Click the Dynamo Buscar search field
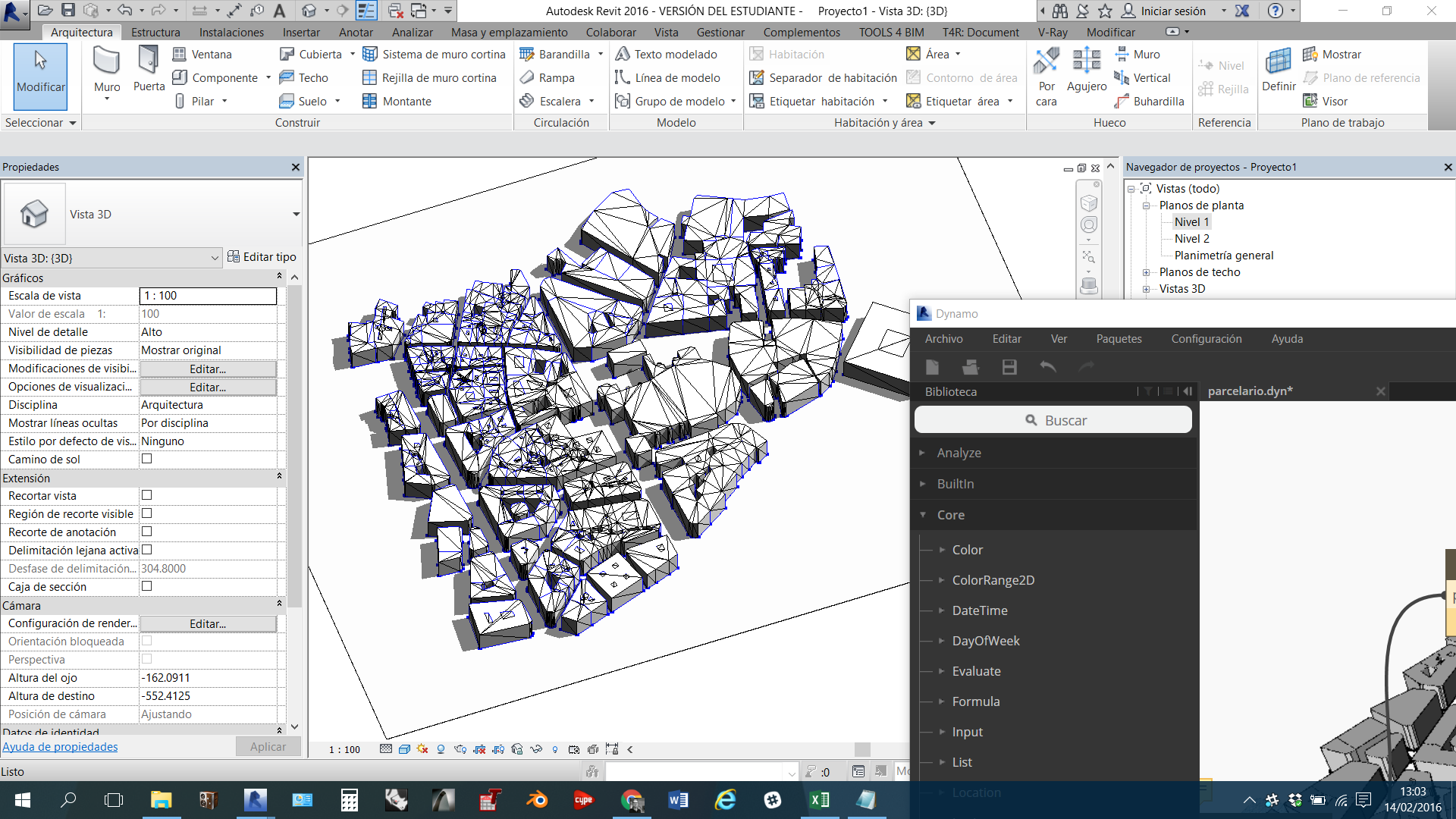The height and width of the screenshot is (819, 1456). [x=1053, y=420]
